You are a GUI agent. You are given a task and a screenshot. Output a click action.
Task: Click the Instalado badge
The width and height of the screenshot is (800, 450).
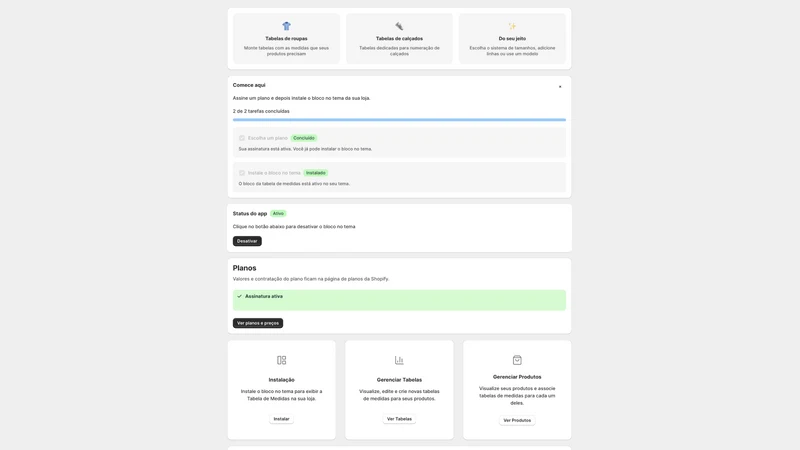point(315,173)
